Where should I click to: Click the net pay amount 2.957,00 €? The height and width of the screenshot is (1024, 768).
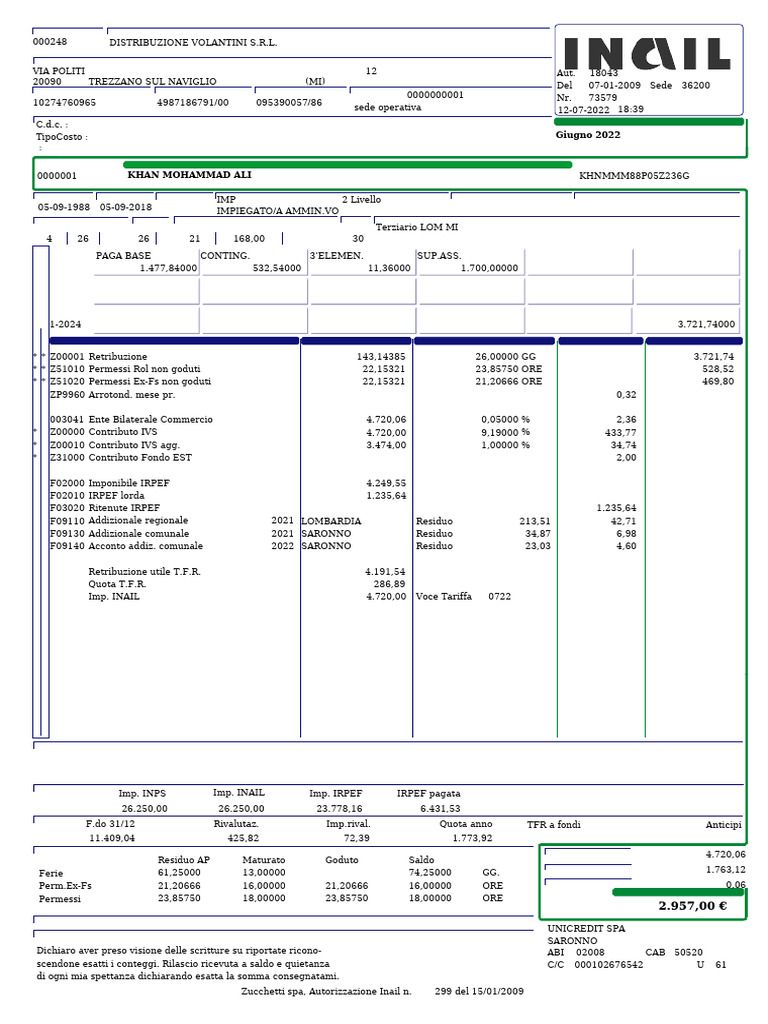pyautogui.click(x=692, y=906)
